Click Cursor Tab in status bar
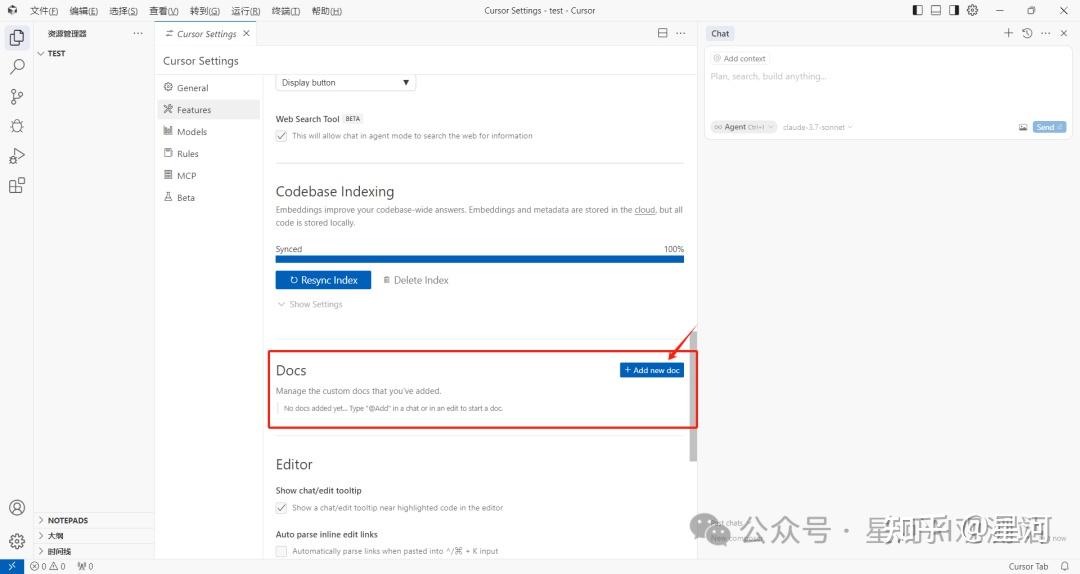Image resolution: width=1080 pixels, height=574 pixels. 1028,566
